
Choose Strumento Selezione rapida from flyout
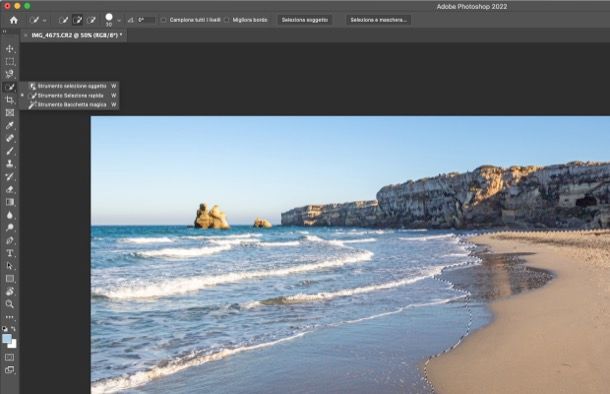[x=69, y=95]
